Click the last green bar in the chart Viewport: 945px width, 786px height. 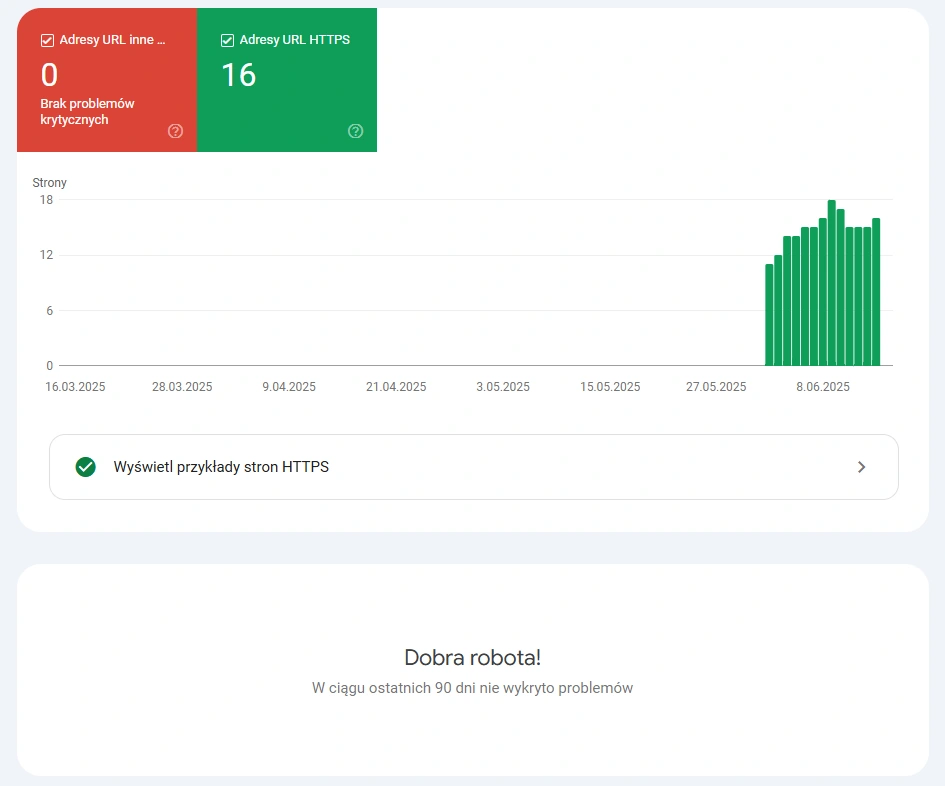876,293
